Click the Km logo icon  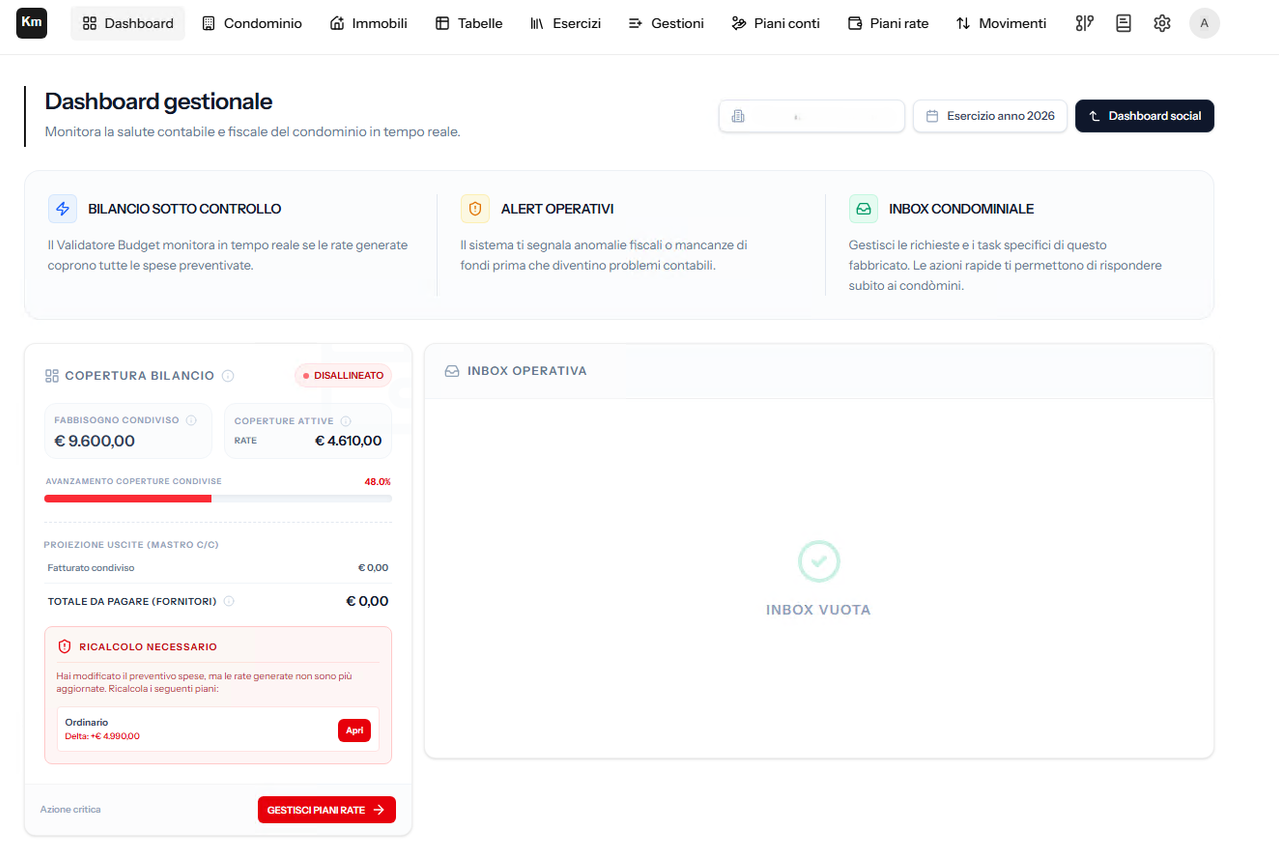(32, 22)
